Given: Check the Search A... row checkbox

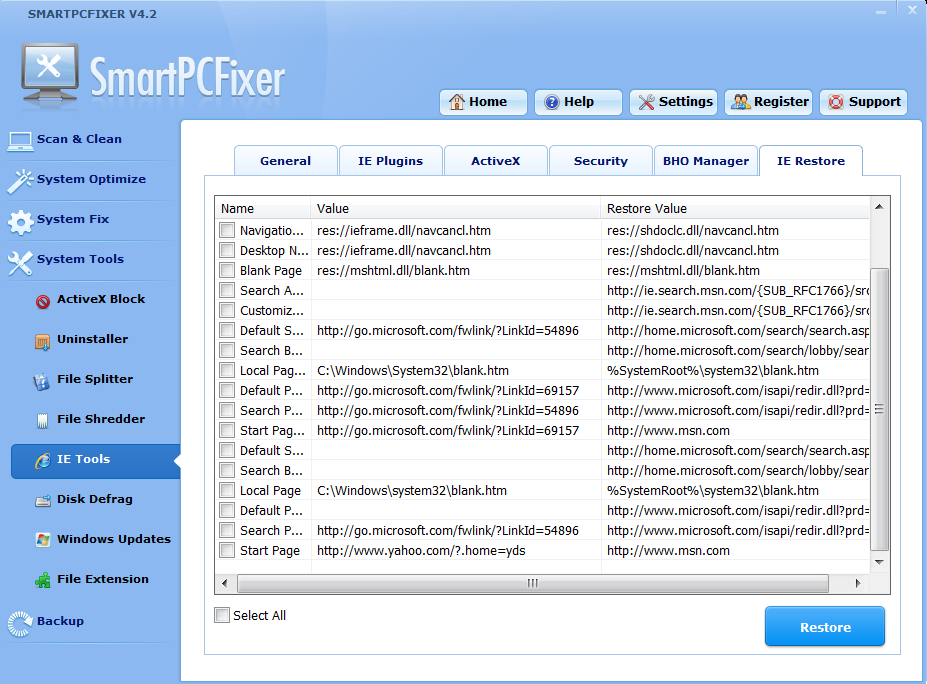Looking at the screenshot, I should [227, 290].
